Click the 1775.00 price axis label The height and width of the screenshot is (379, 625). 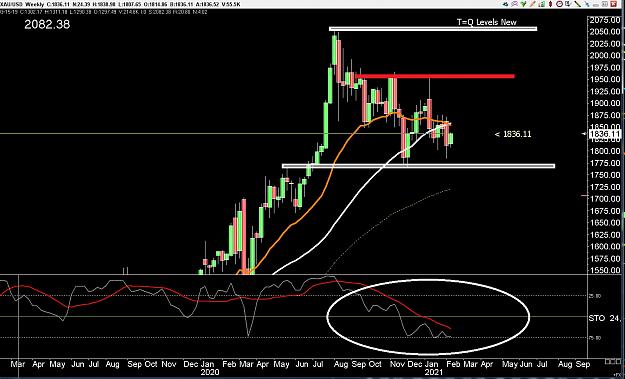click(604, 163)
